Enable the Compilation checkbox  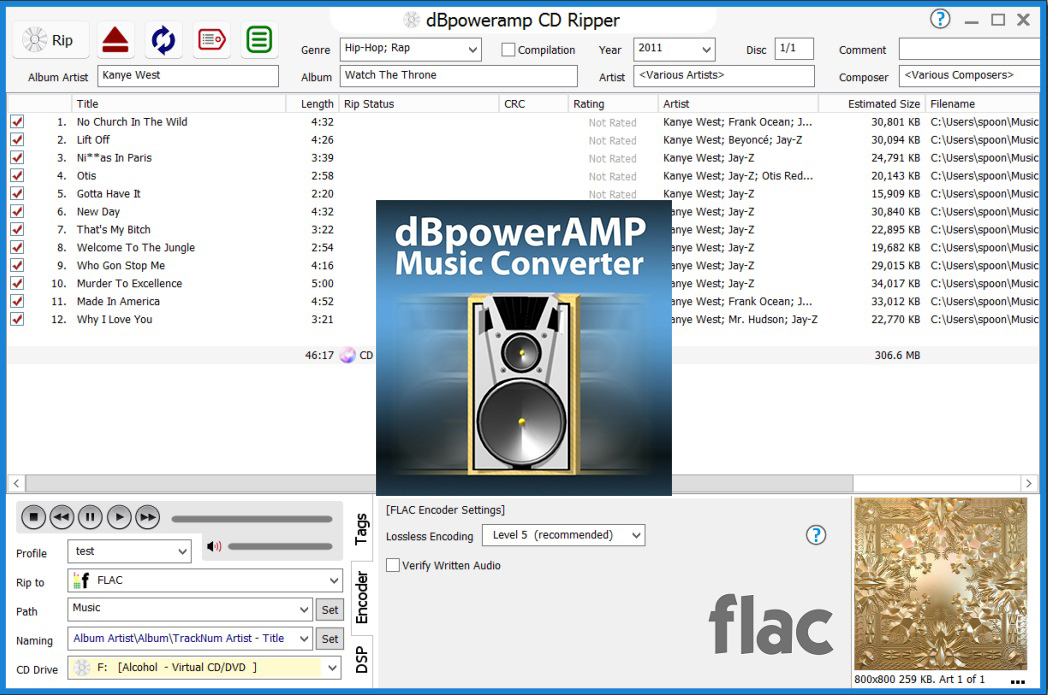click(x=508, y=49)
